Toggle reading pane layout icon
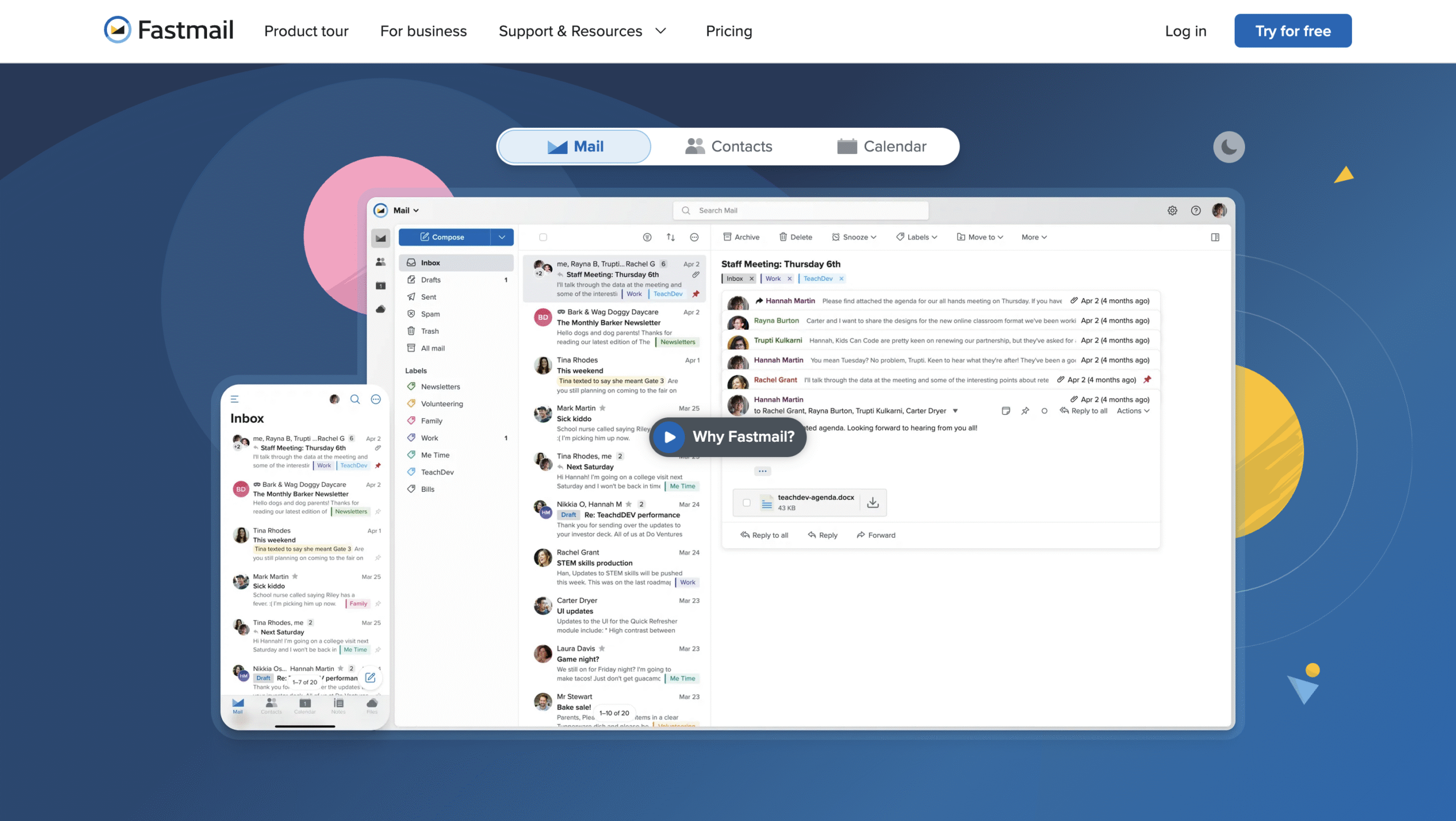Viewport: 1456px width, 821px height. point(1215,237)
